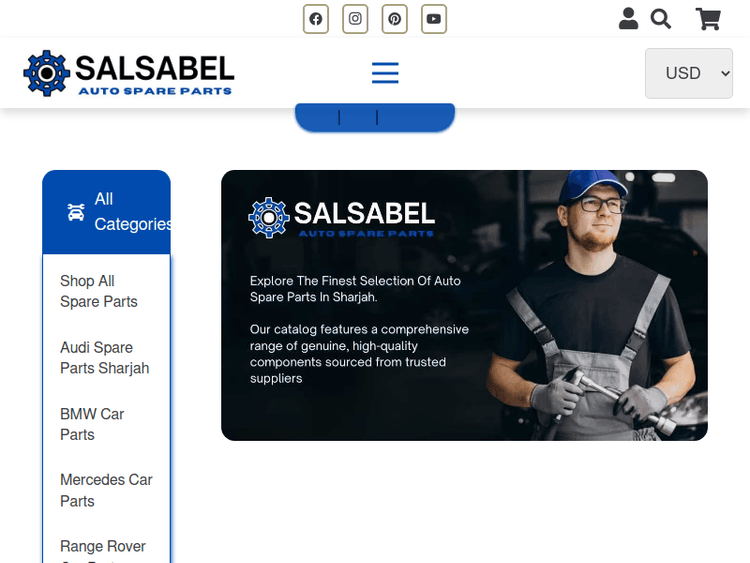
Task: Expand the USD currency dropdown
Action: [x=689, y=73]
